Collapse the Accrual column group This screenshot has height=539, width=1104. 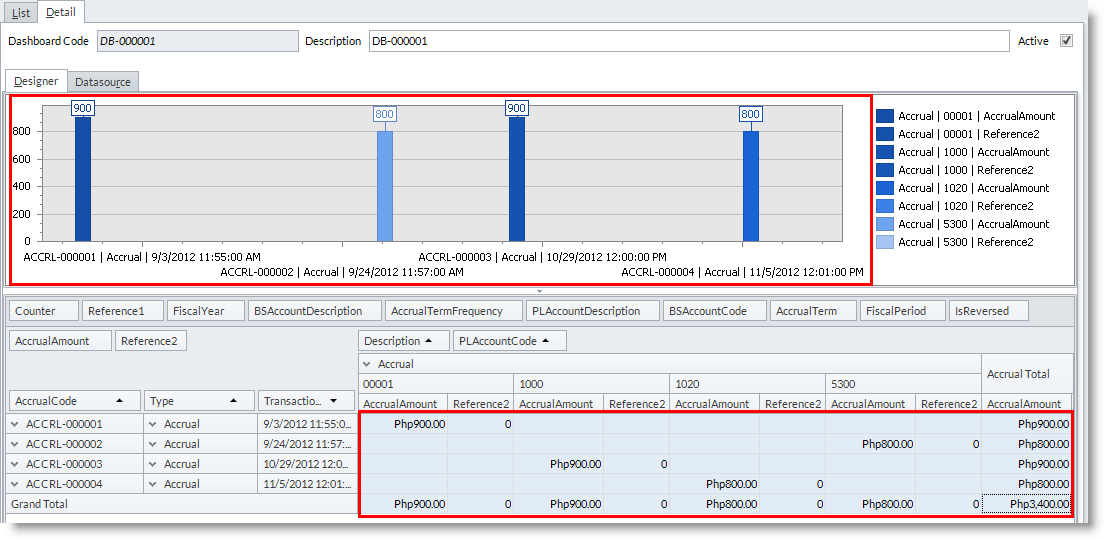click(367, 365)
